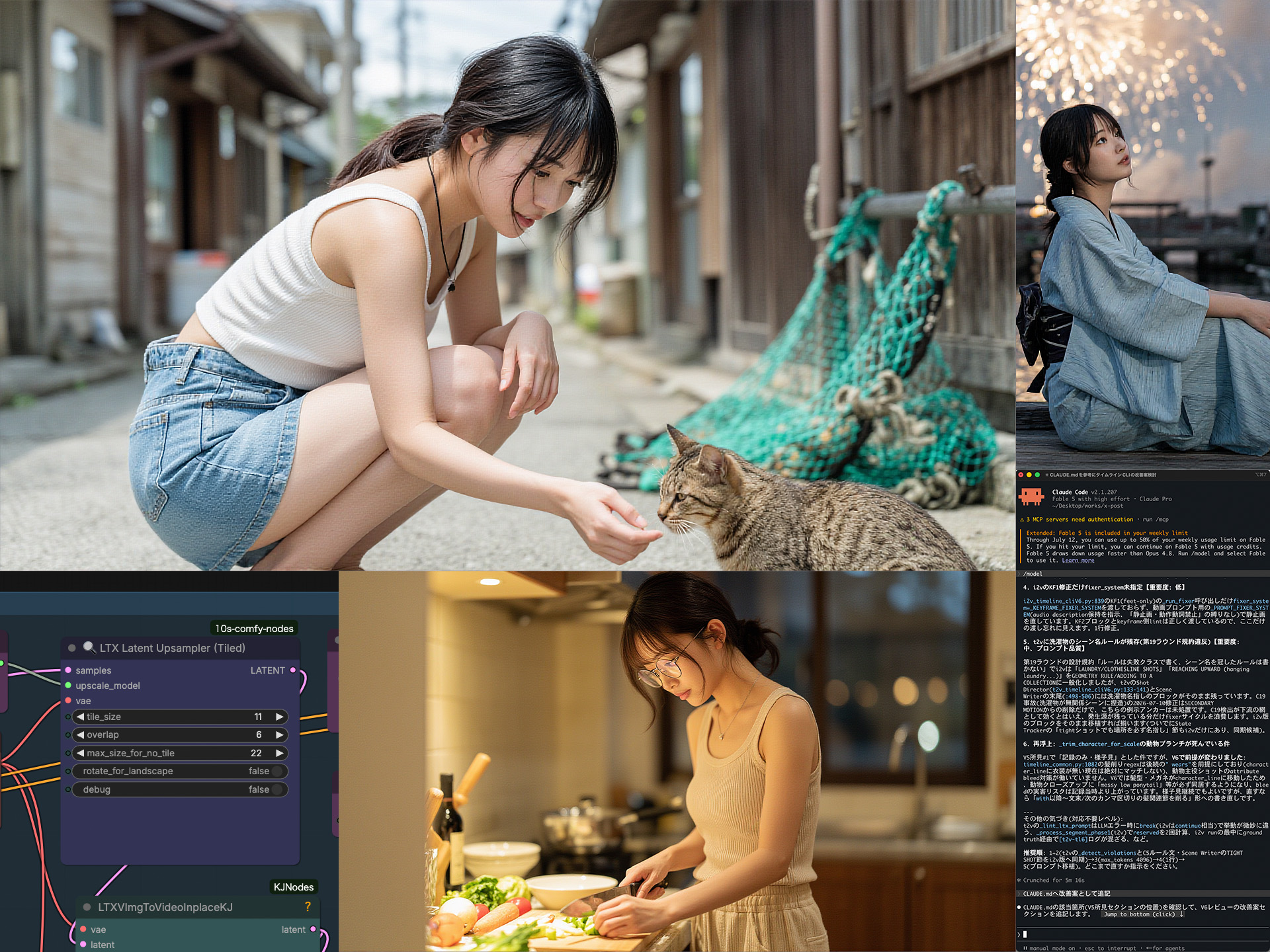Click the red vae socket on the LTXVImgToVideoInplaceKJ node
Viewport: 1270px width, 952px height.
[83, 930]
